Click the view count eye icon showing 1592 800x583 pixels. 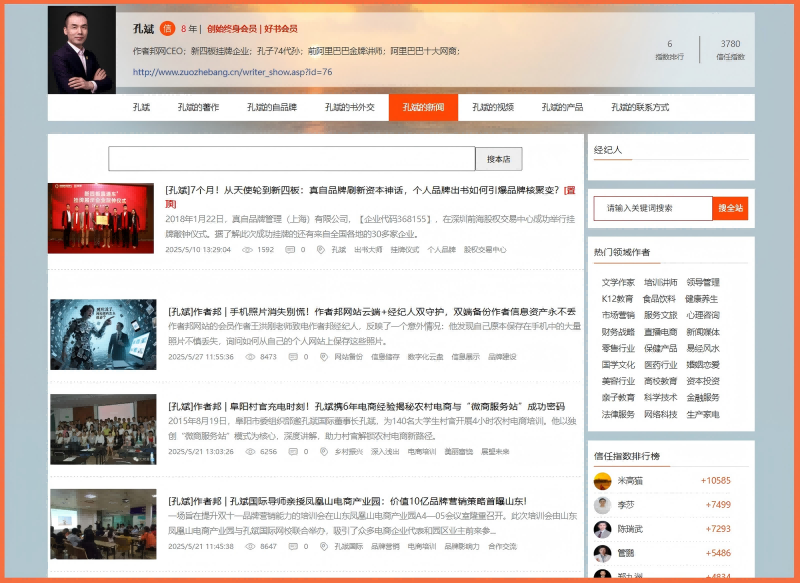[x=248, y=249]
